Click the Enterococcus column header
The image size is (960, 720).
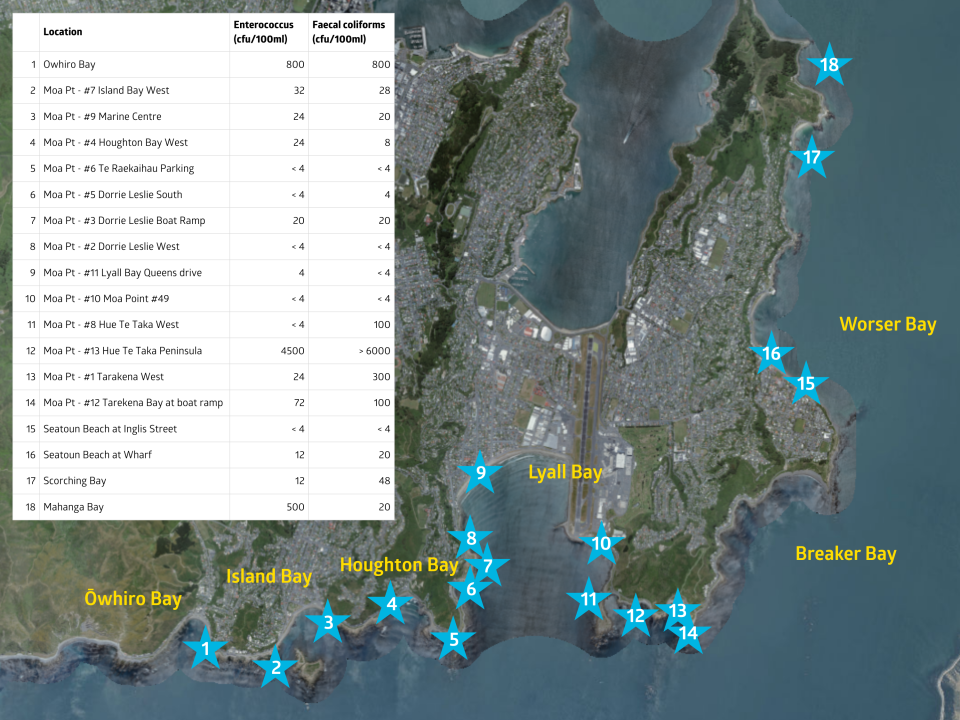coord(262,31)
